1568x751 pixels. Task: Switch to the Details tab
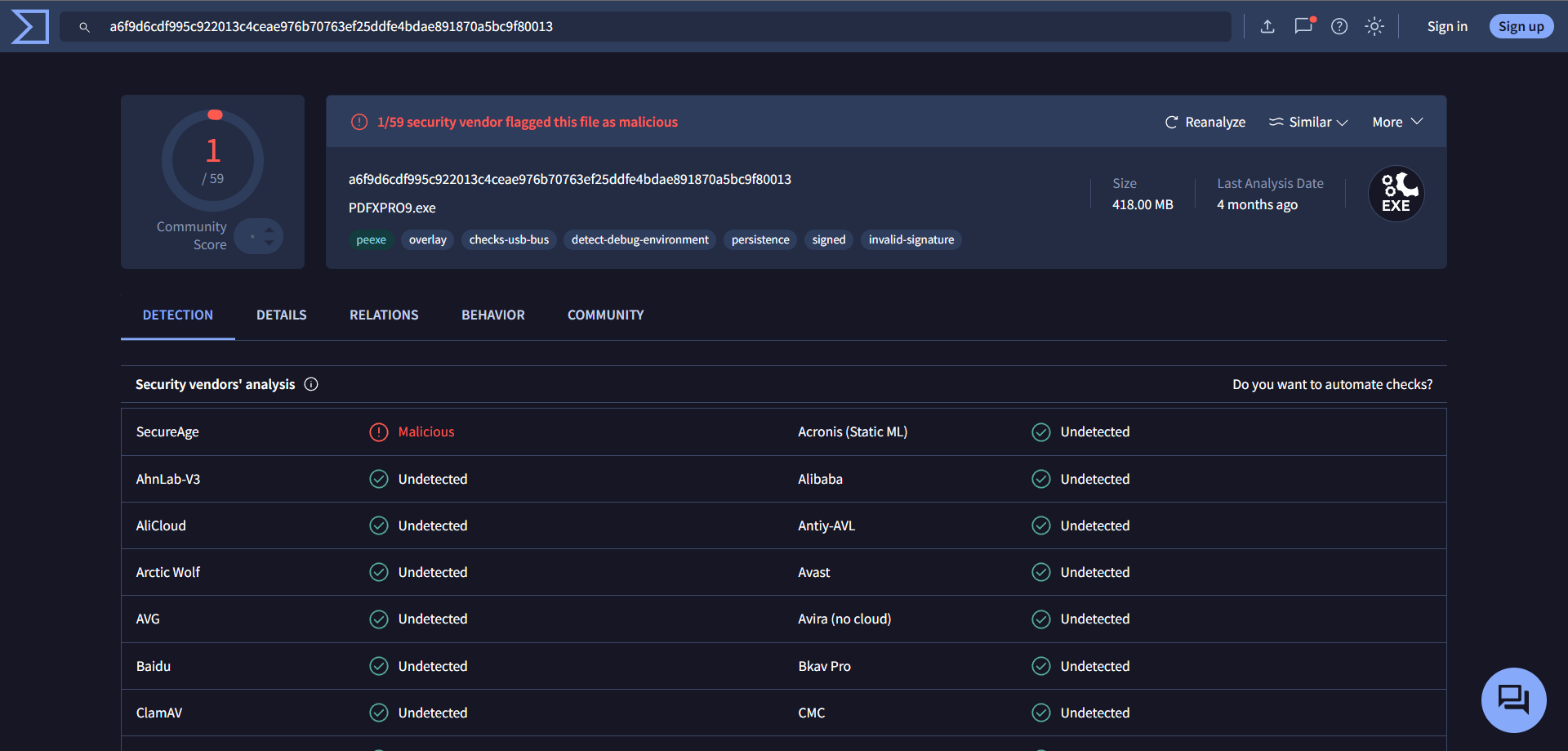pos(281,315)
